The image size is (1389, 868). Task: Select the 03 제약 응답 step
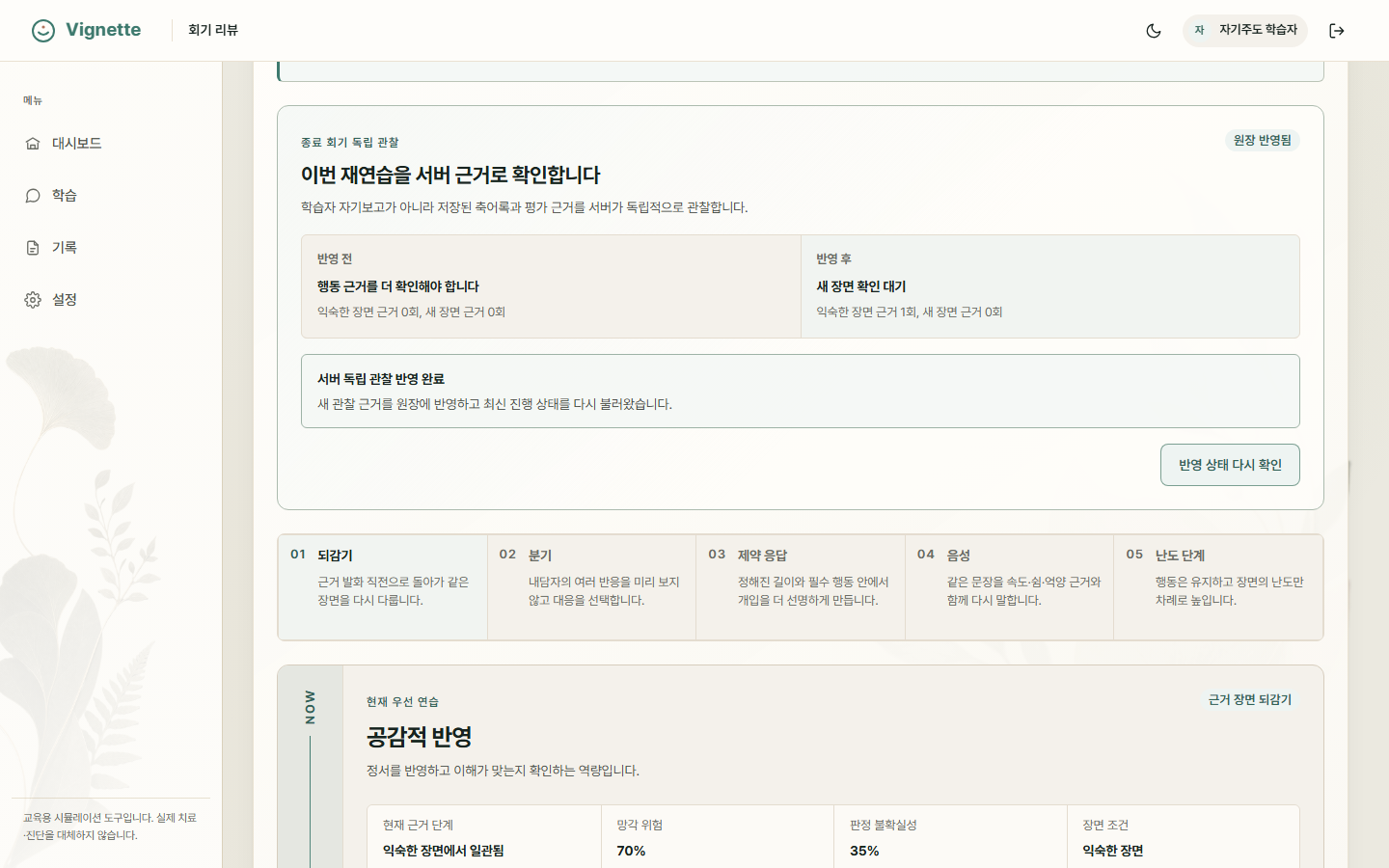[x=801, y=587]
